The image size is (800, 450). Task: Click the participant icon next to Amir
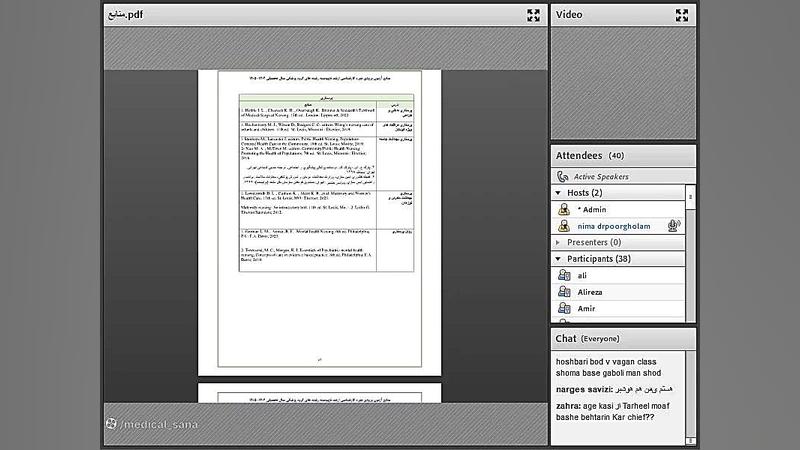click(564, 308)
